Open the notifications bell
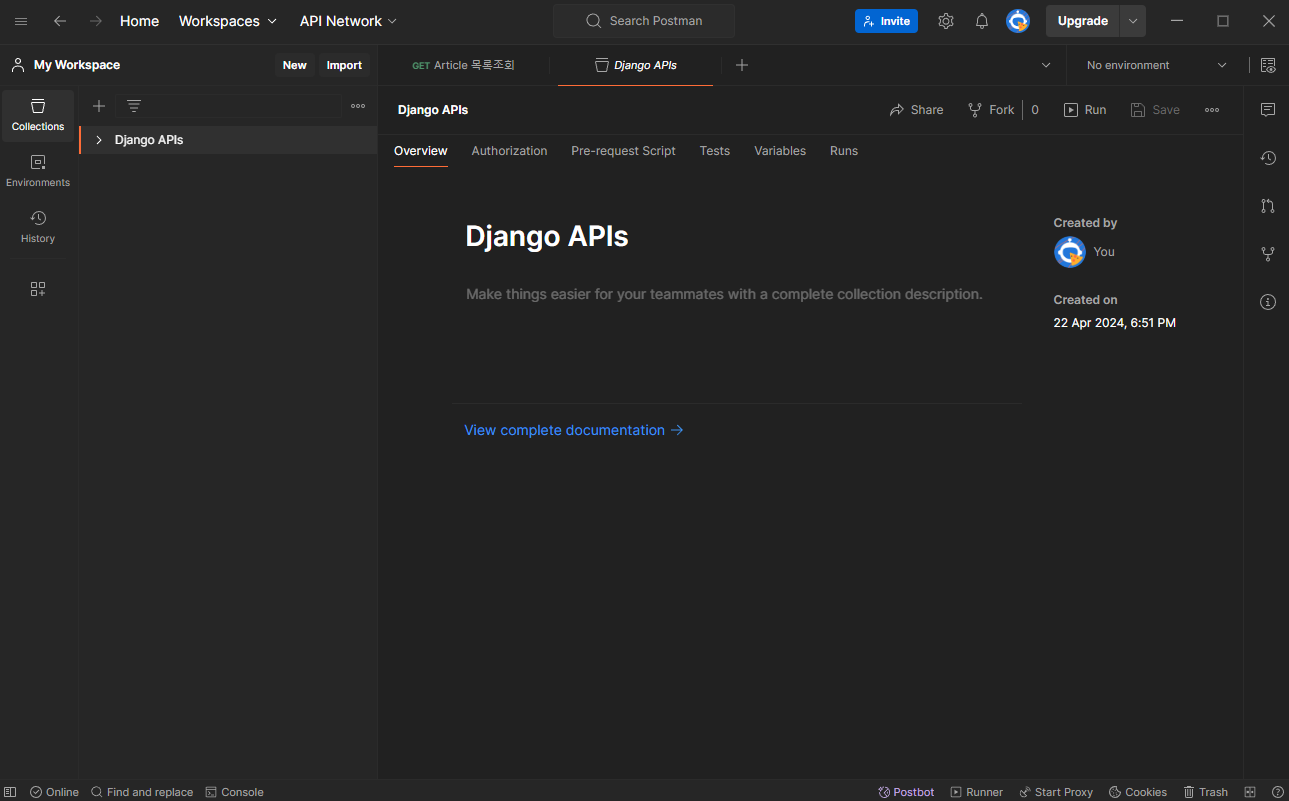The width and height of the screenshot is (1289, 801). point(982,21)
